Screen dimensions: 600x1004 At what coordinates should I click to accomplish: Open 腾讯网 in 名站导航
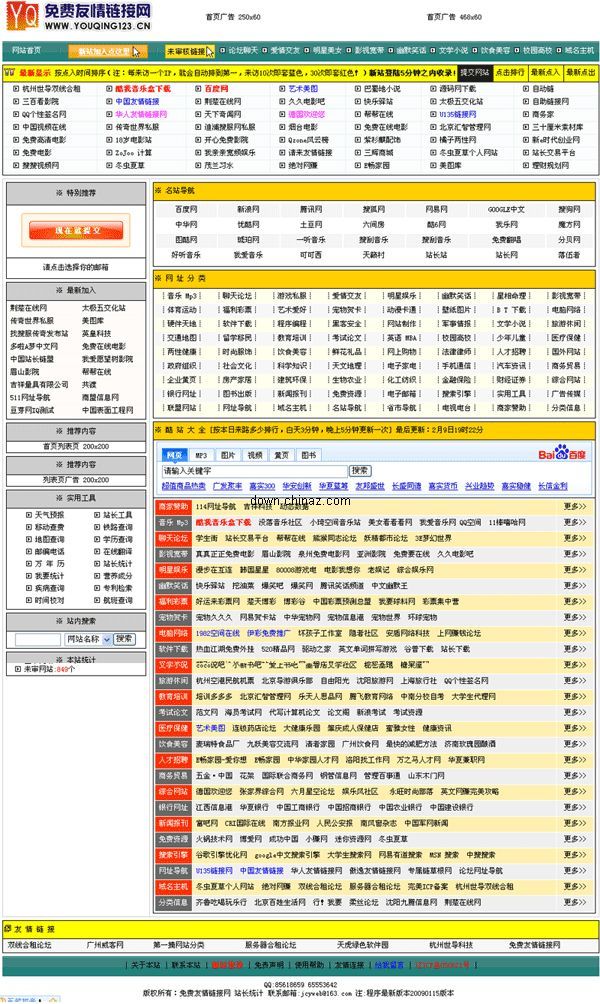[311, 209]
